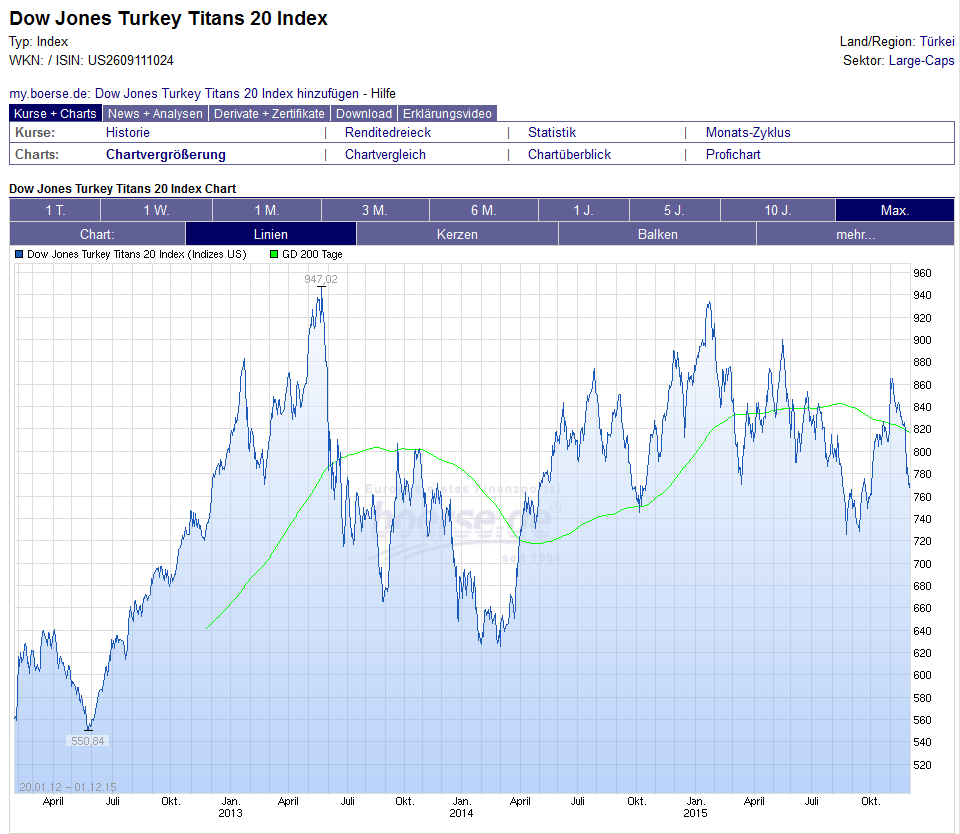Set chart range to 1 T.

pyautogui.click(x=55, y=210)
